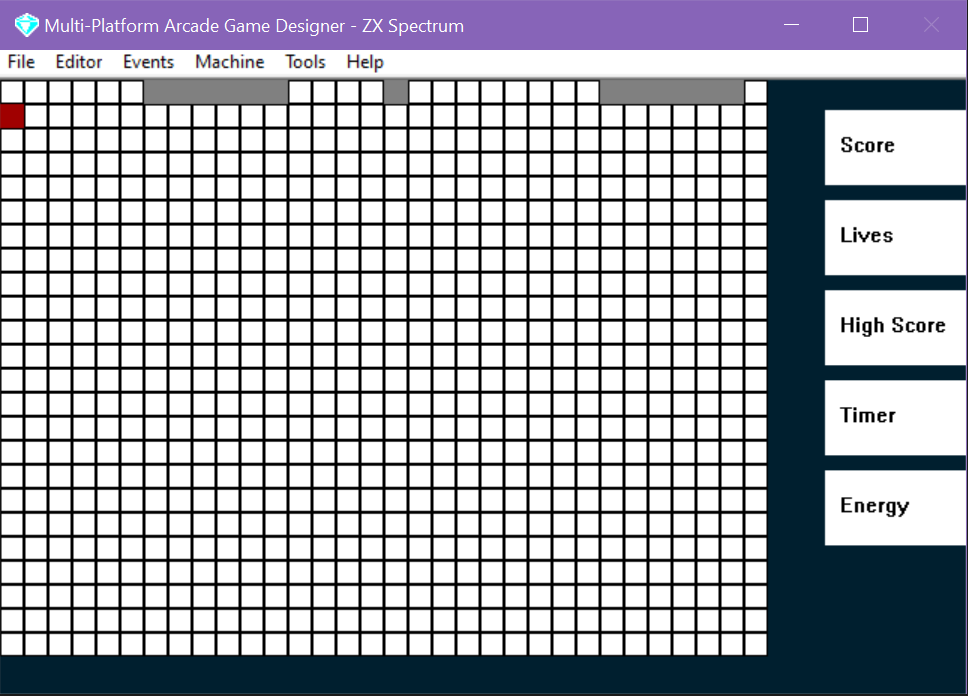The height and width of the screenshot is (696, 968).
Task: Open the File menu
Action: coord(21,62)
